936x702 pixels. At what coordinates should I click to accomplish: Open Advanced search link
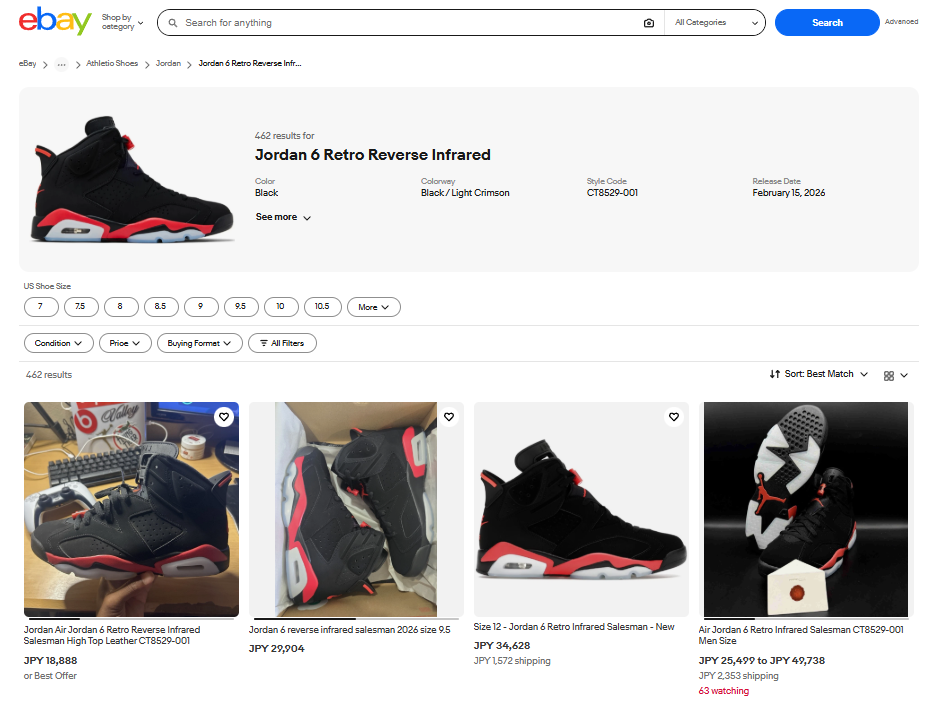(x=901, y=21)
